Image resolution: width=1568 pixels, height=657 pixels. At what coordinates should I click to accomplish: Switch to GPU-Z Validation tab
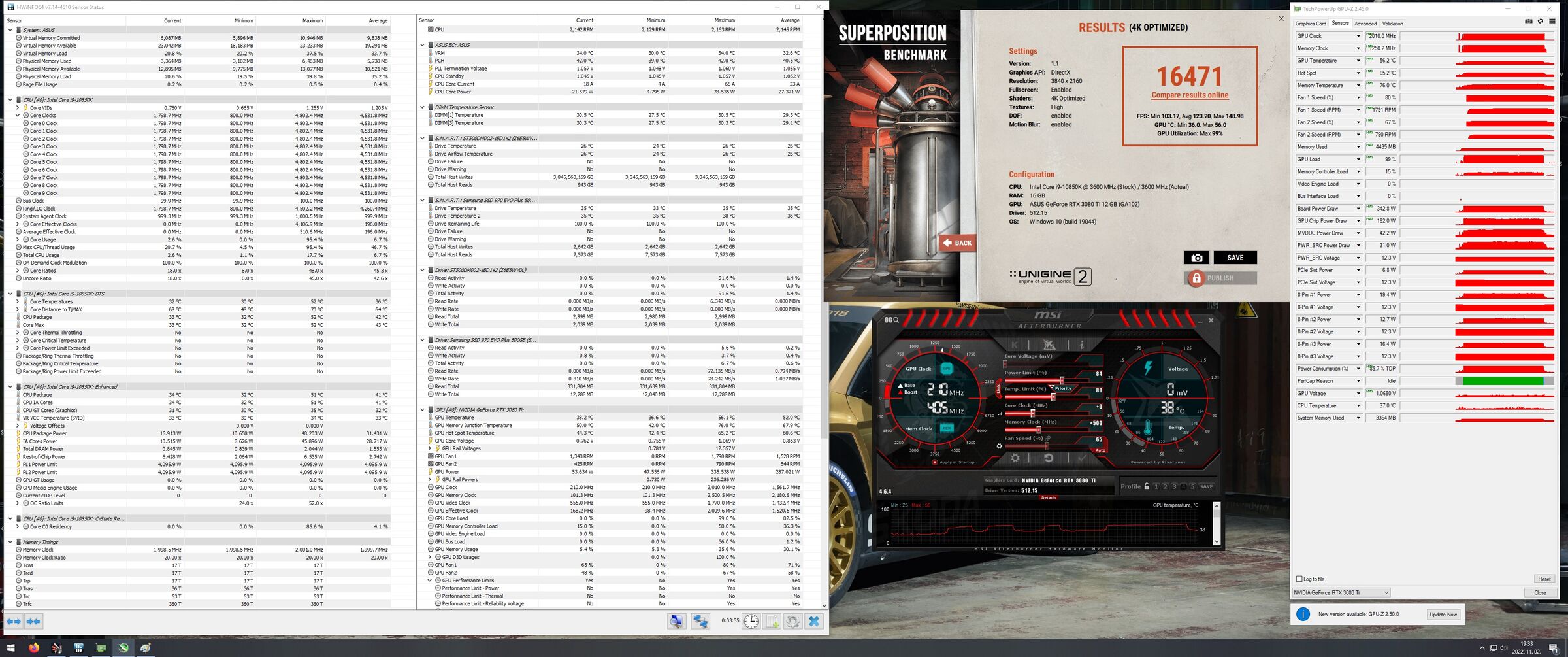point(1393,24)
